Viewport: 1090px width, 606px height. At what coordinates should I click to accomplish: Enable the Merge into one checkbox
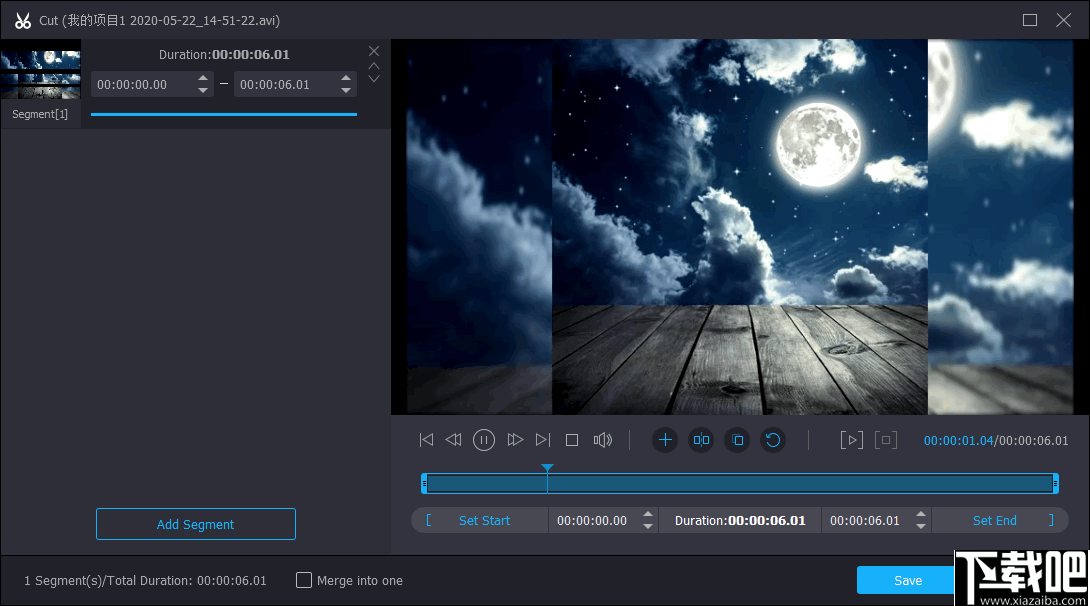[x=304, y=580]
